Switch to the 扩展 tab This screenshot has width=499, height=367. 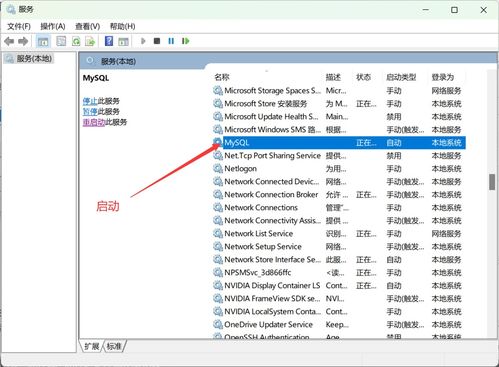coord(92,346)
